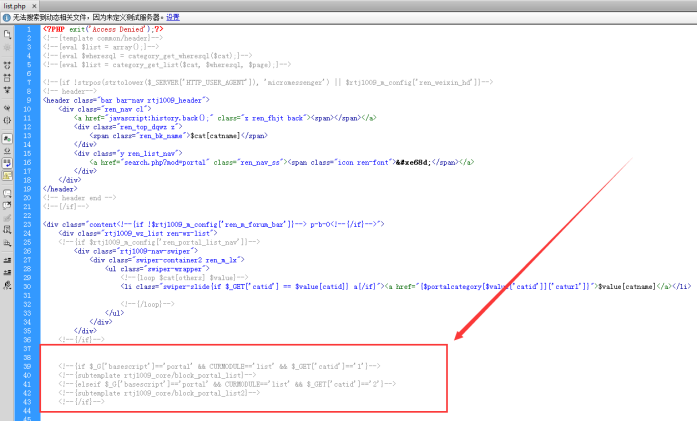The height and width of the screenshot is (422, 697).
Task: Click the $cat[catname] span line
Action: pos(179,136)
